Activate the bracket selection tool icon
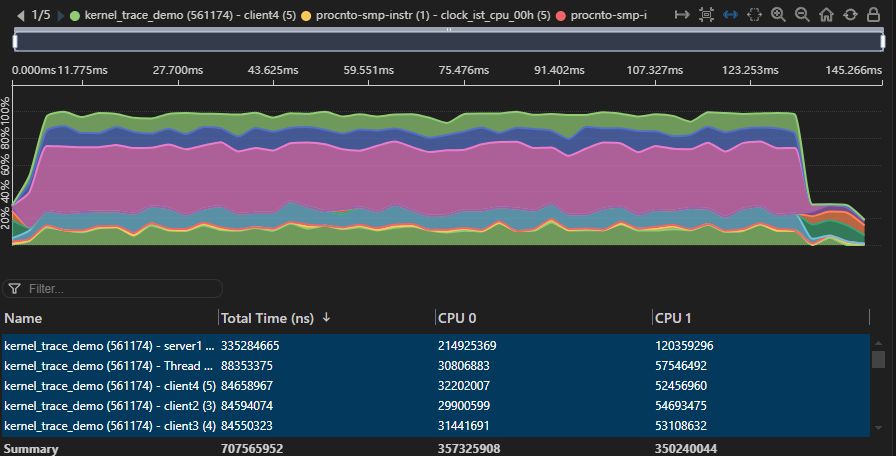 755,15
